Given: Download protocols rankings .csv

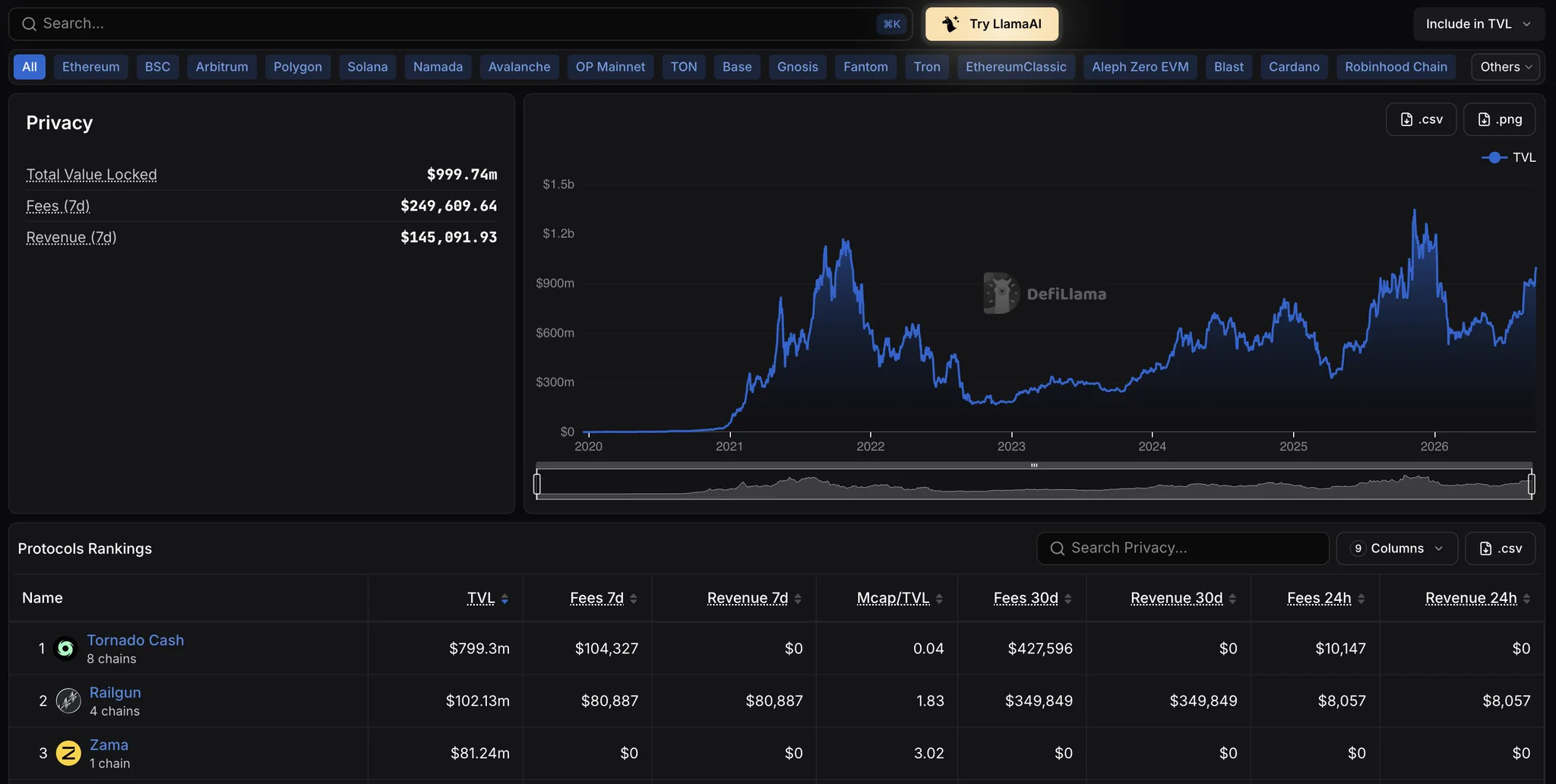Looking at the screenshot, I should coord(1501,548).
